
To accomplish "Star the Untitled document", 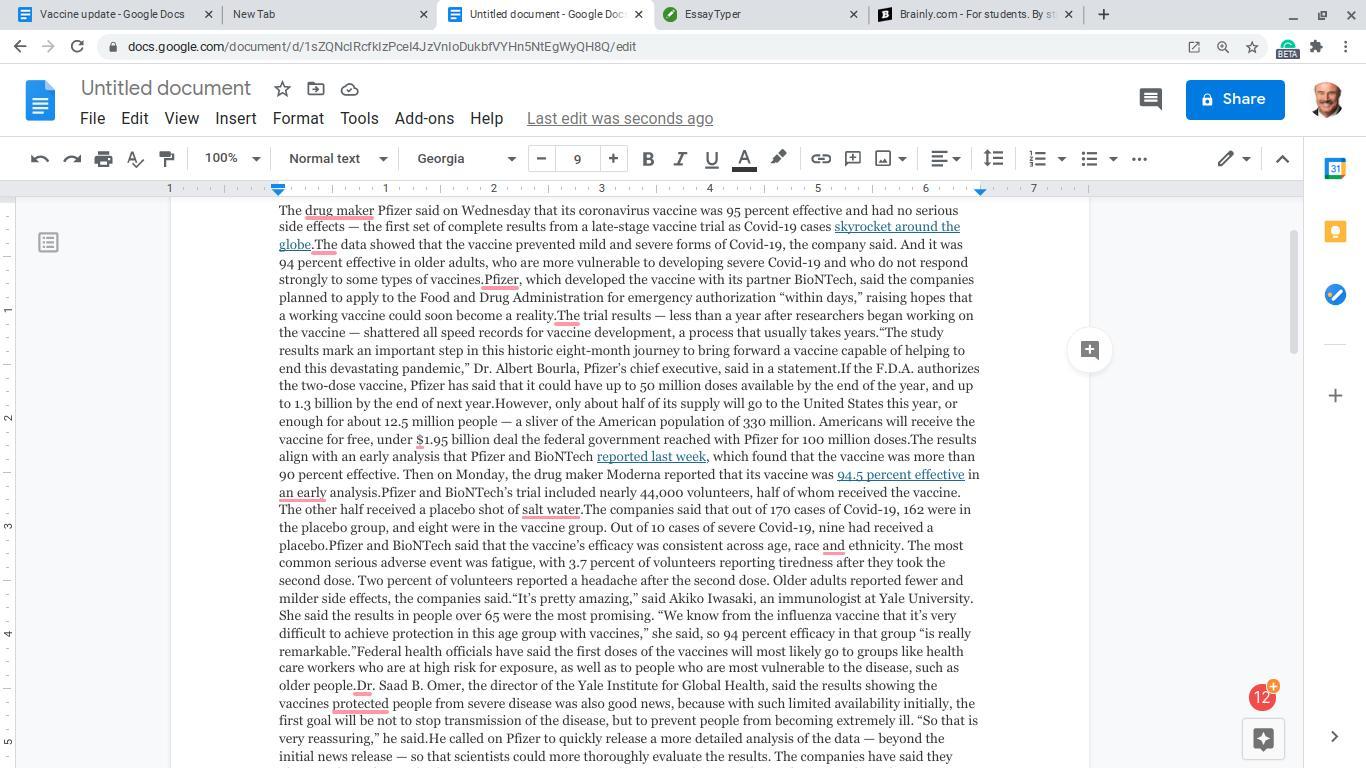I will tap(282, 89).
